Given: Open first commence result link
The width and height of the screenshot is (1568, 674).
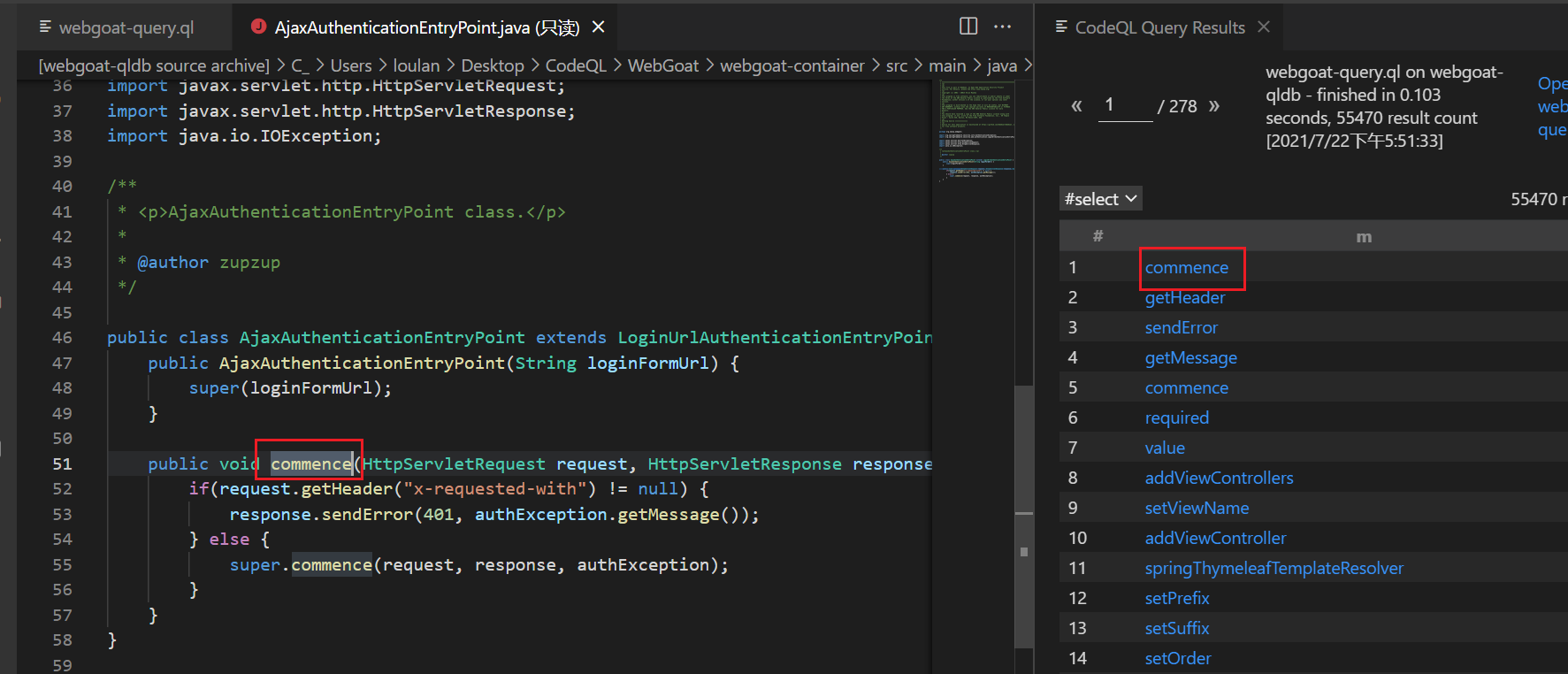Looking at the screenshot, I should [1186, 267].
